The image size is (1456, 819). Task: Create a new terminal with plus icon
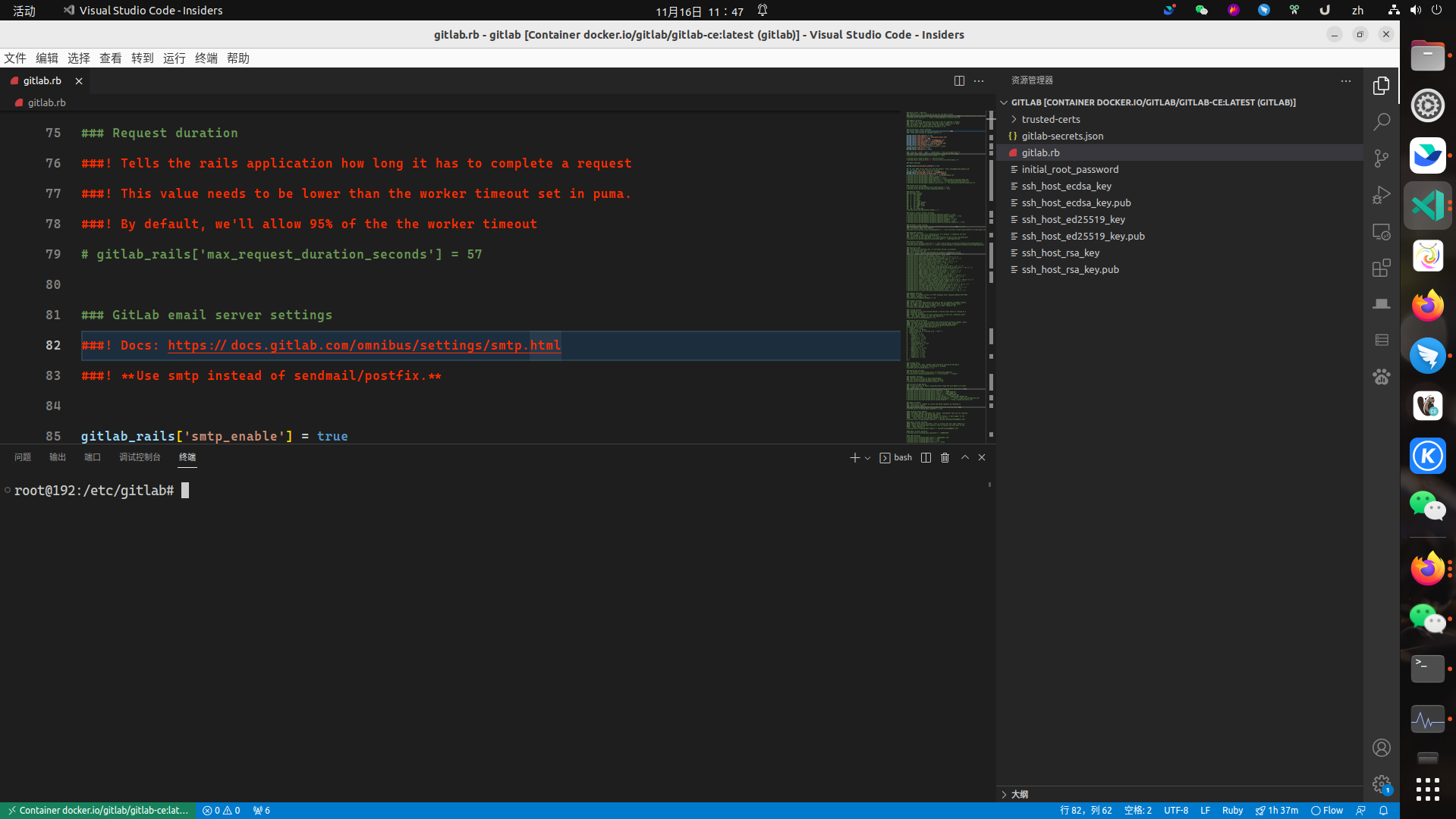point(854,457)
